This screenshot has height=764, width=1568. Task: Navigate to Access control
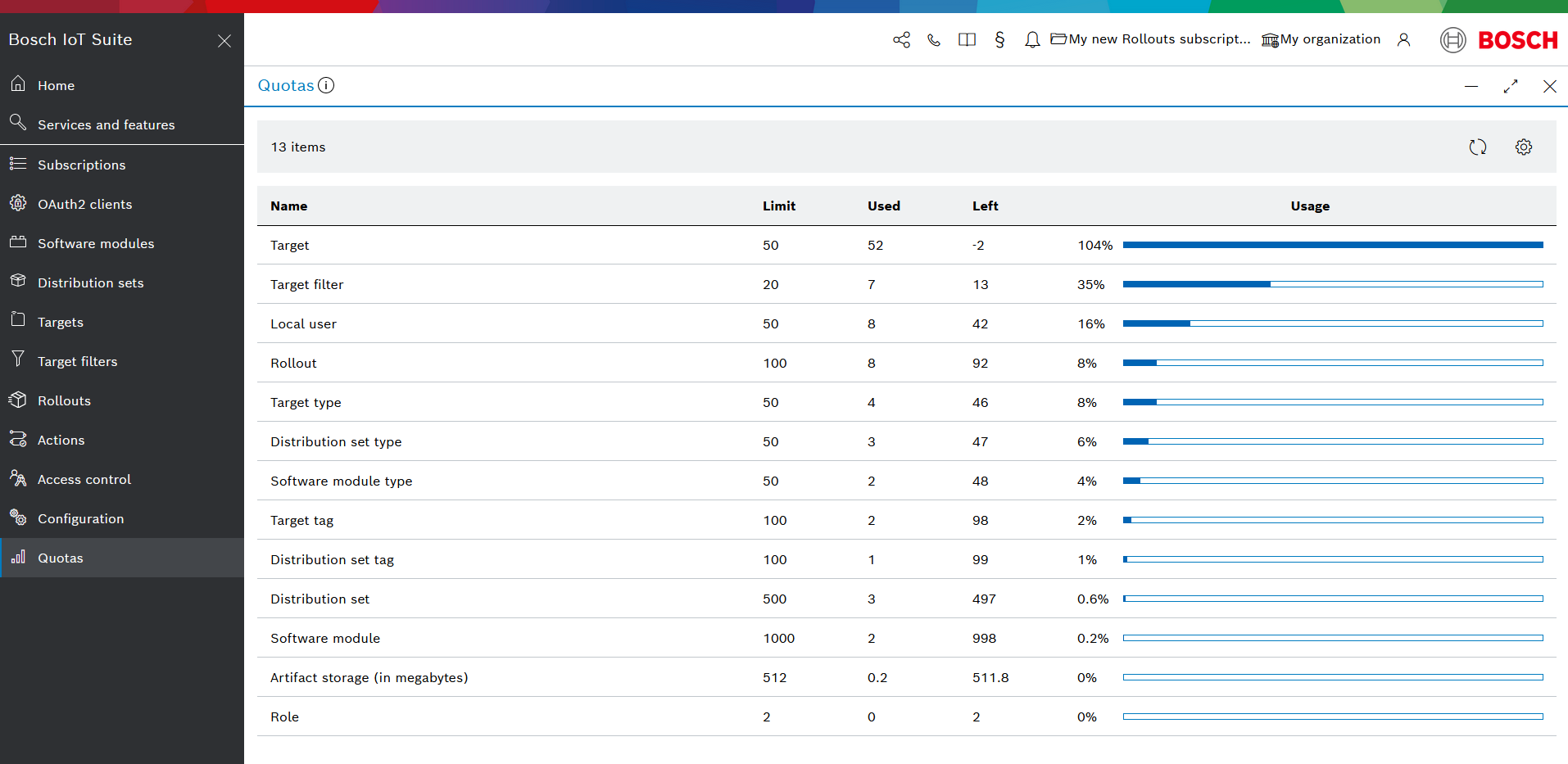click(x=84, y=479)
